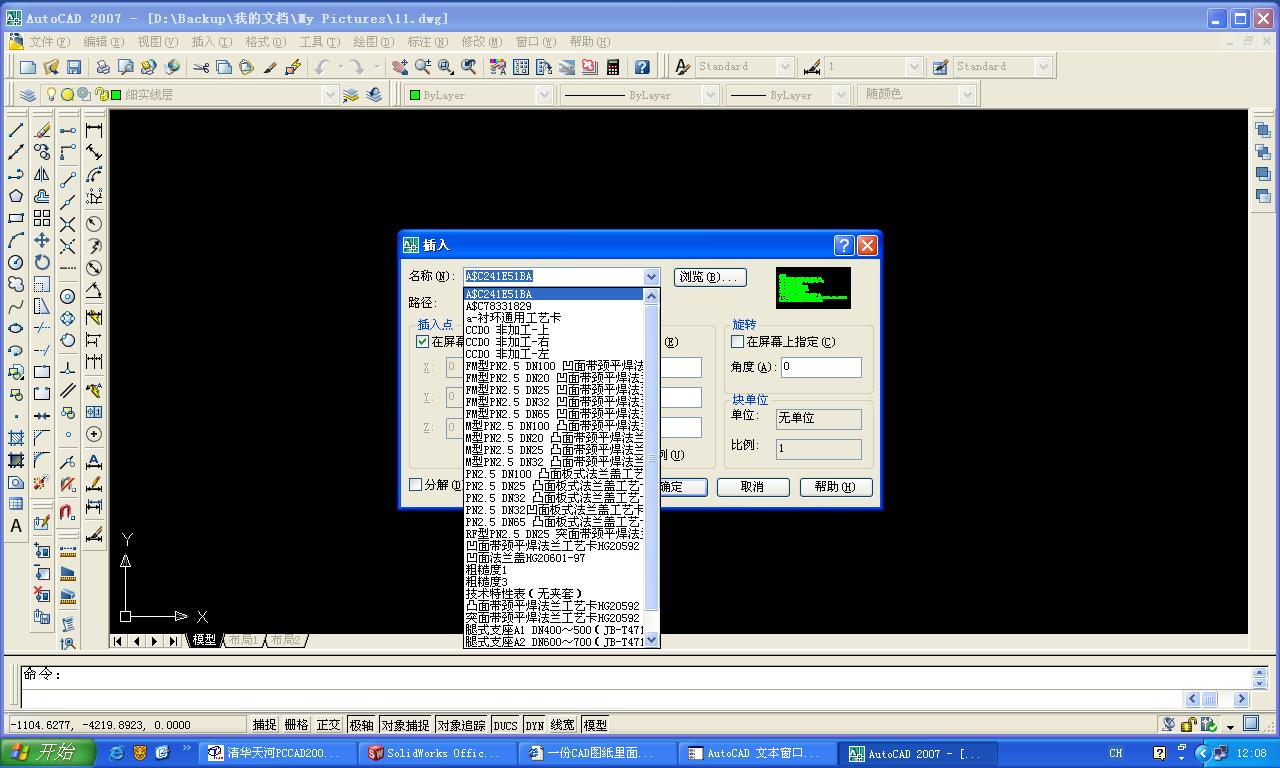
Task: Open a drawing with the toolbar icon
Action: [51, 67]
